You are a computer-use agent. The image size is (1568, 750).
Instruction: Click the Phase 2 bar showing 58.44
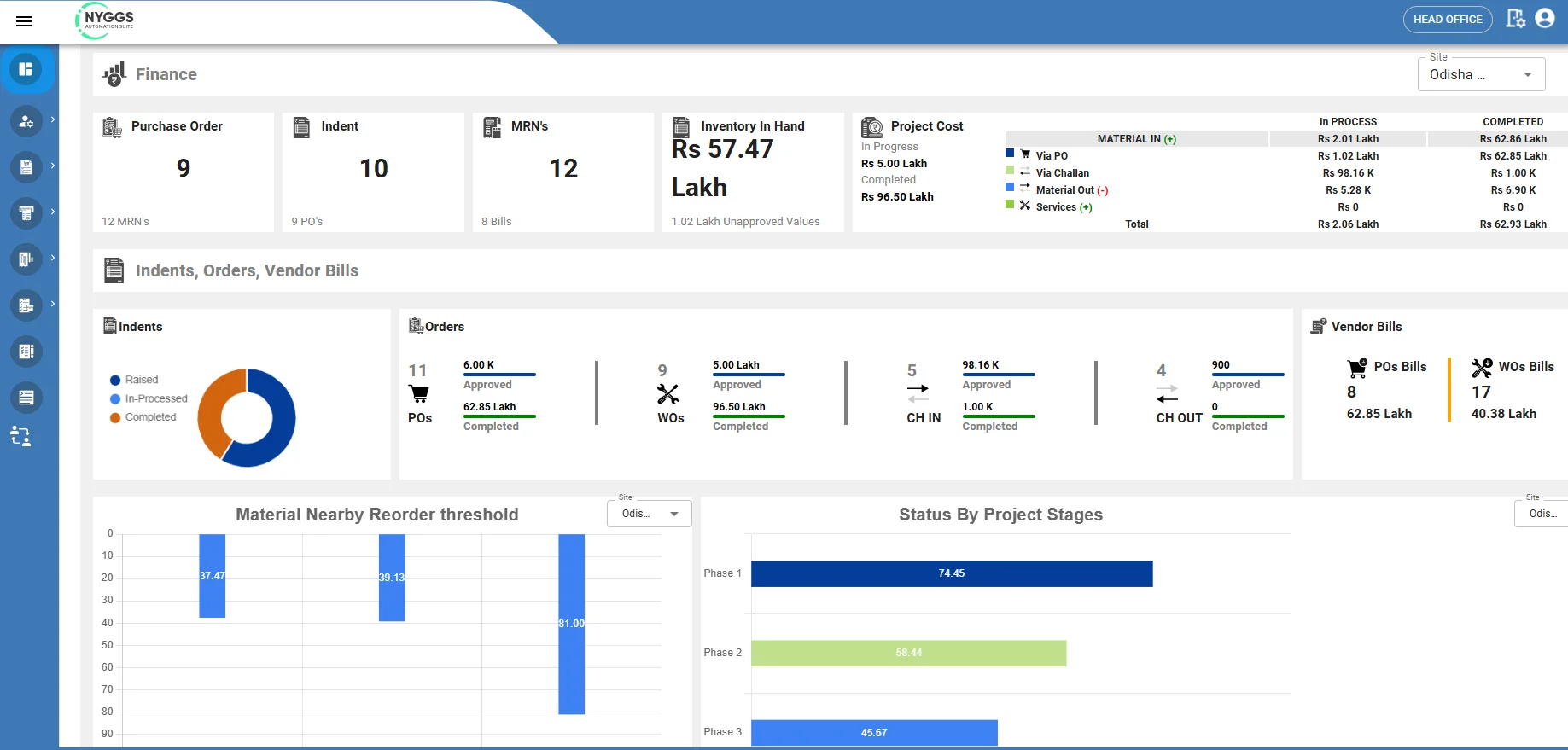[909, 653]
